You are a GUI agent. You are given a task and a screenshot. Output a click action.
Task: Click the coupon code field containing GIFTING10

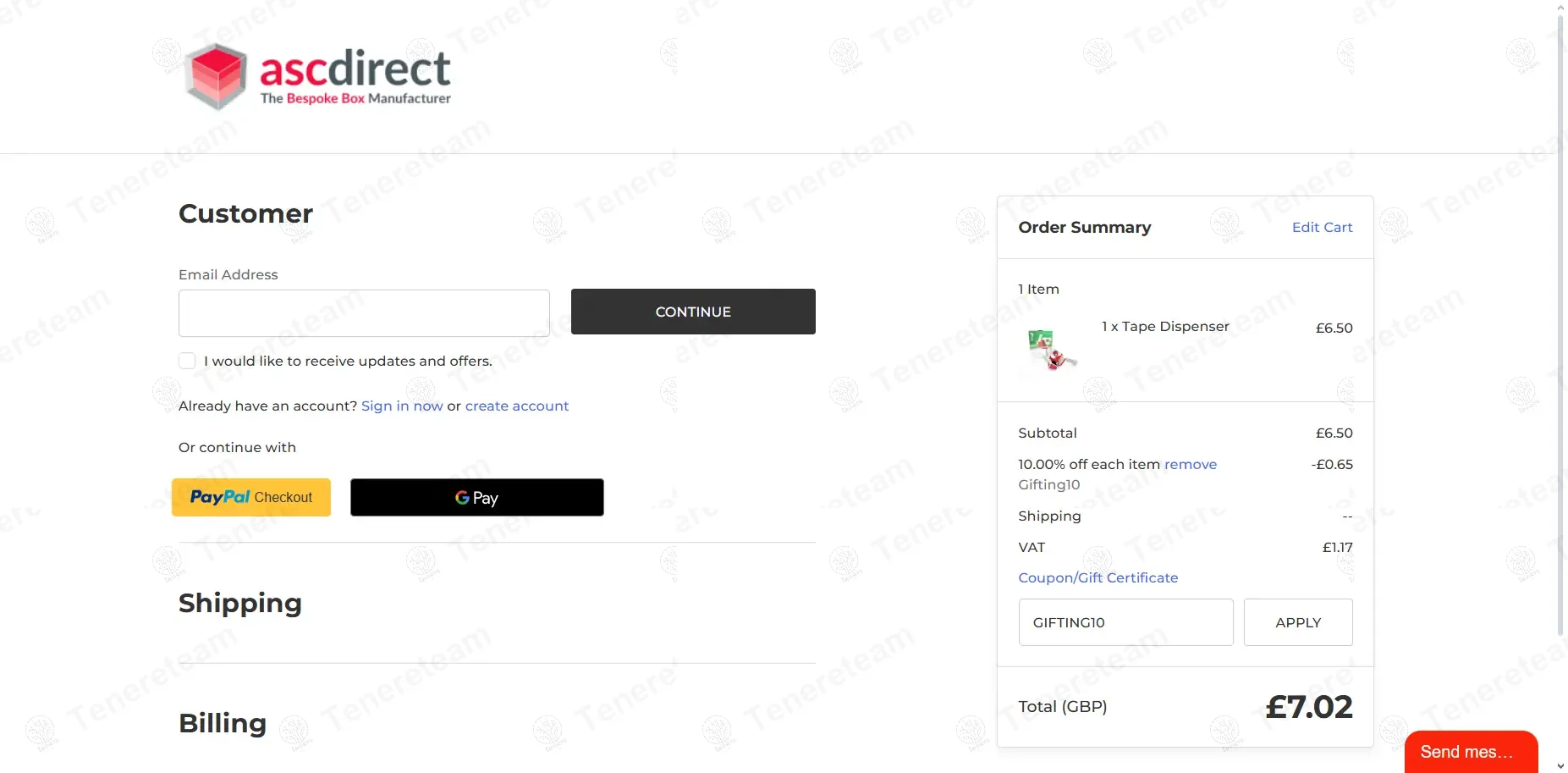(x=1125, y=622)
